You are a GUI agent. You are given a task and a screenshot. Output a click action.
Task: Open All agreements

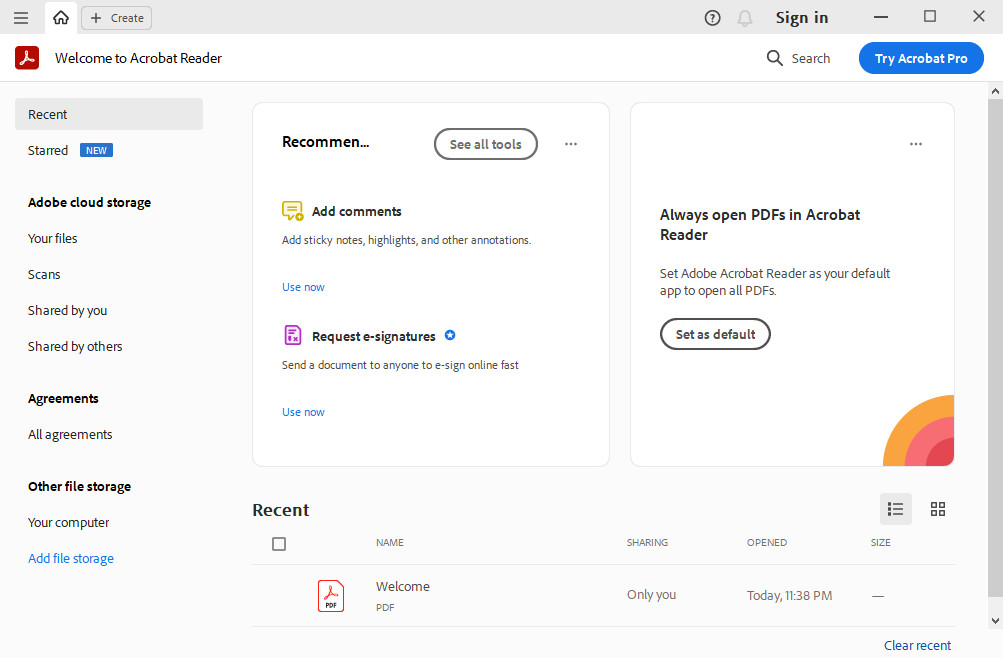coord(70,435)
